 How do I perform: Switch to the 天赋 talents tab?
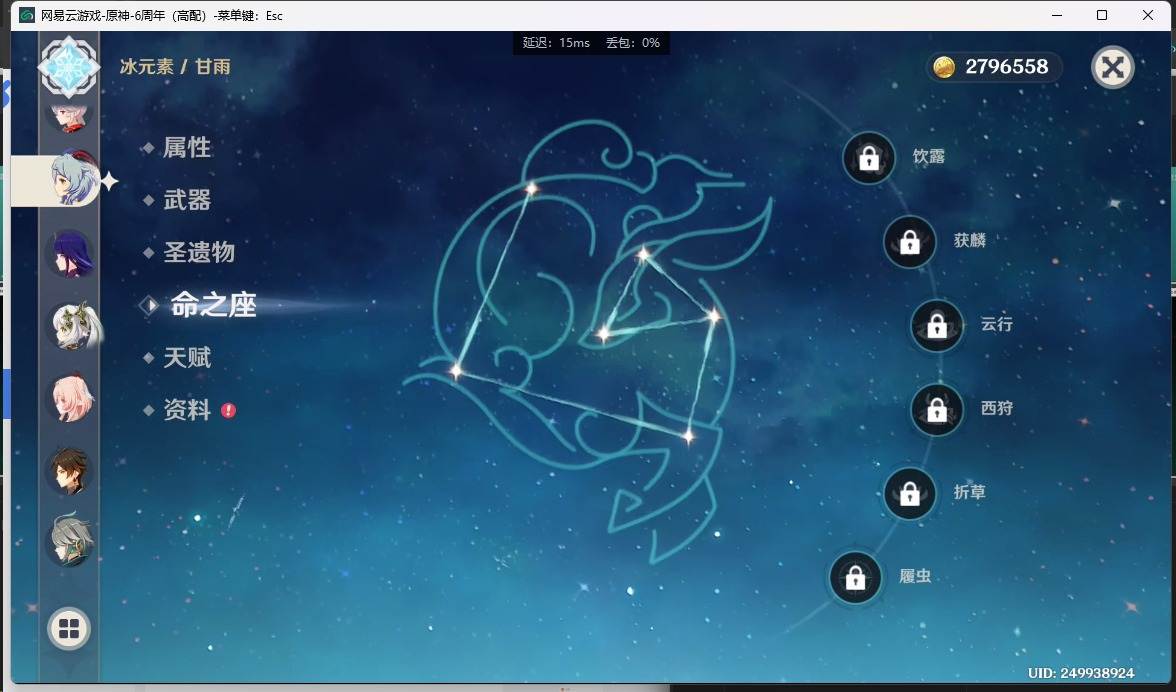pyautogui.click(x=187, y=358)
